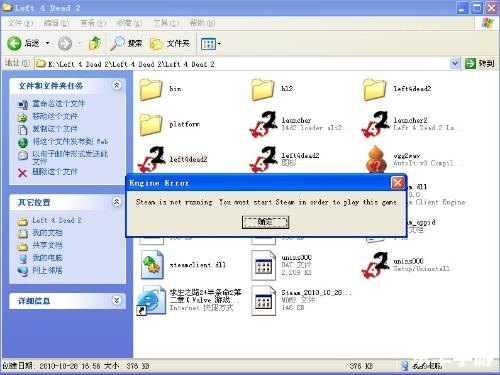This screenshot has width=500, height=375.
Task: Open the Views layout dropdown button
Action: pos(211,44)
